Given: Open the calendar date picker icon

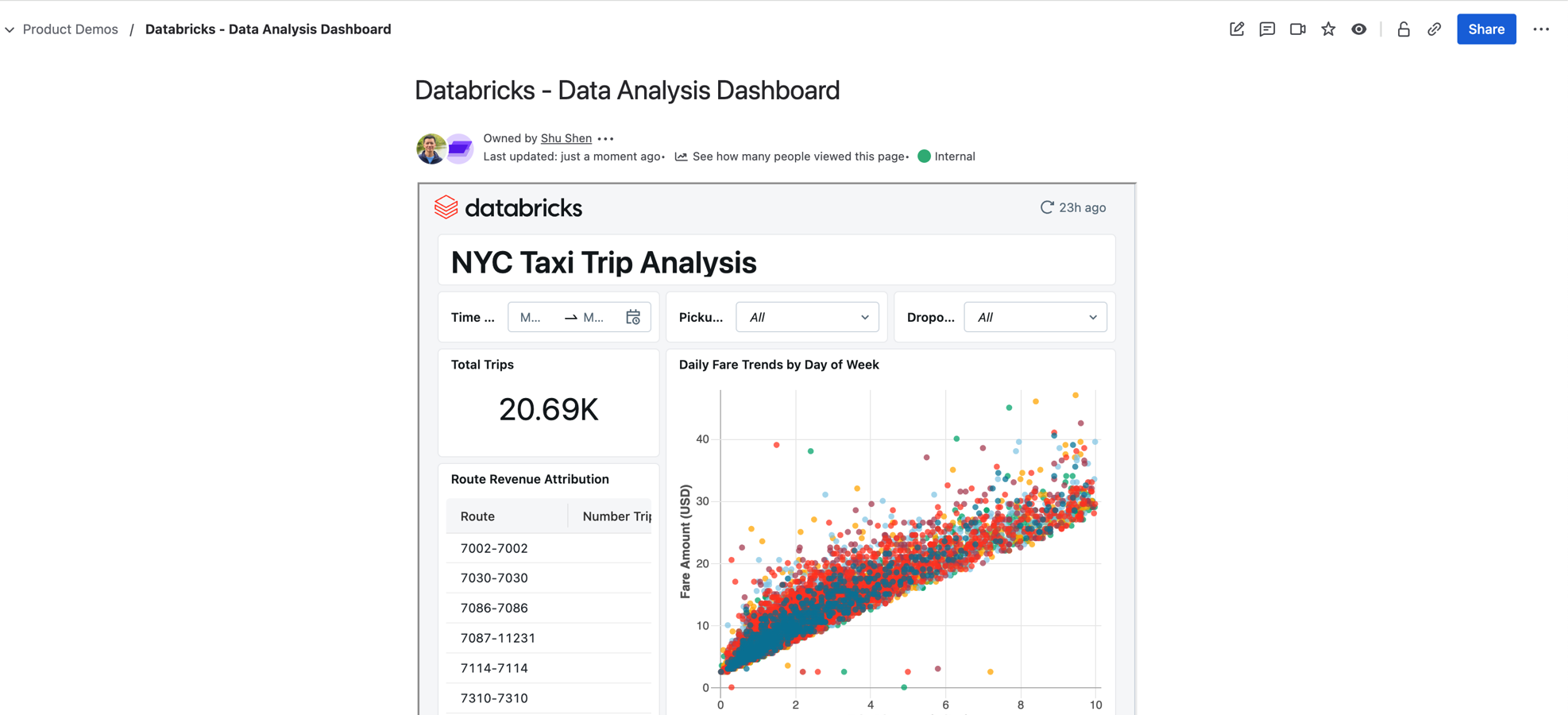Looking at the screenshot, I should click(x=633, y=317).
